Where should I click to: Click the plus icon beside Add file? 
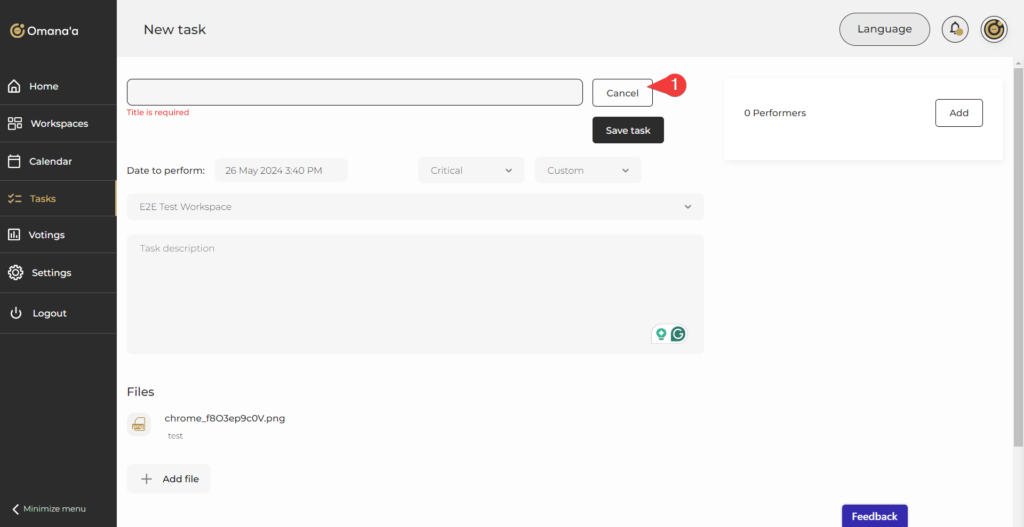(x=146, y=479)
